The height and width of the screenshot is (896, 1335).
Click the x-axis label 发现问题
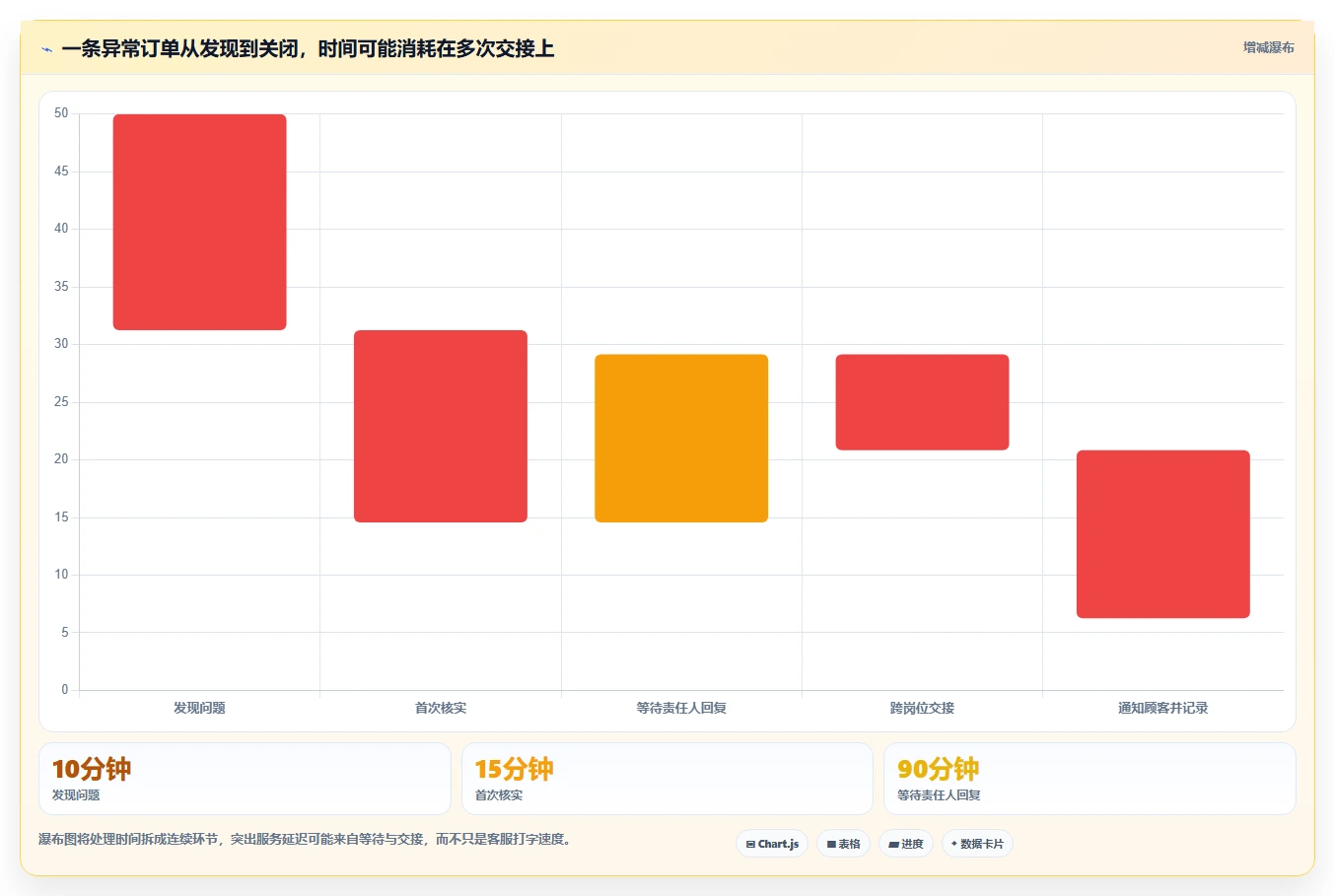(x=200, y=708)
